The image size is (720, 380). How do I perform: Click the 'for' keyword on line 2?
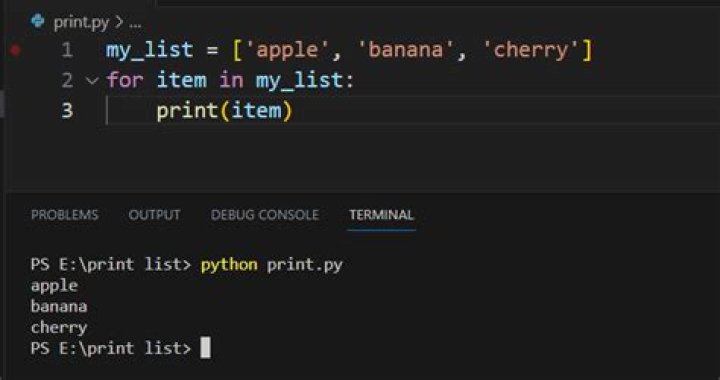coord(124,81)
